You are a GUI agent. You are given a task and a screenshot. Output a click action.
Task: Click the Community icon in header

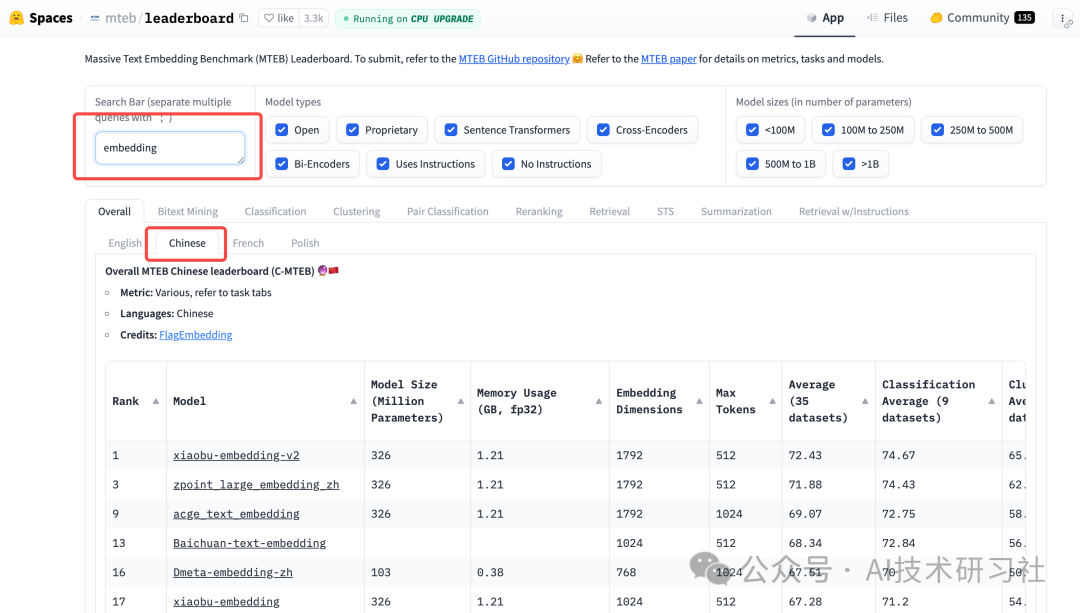pyautogui.click(x=936, y=18)
